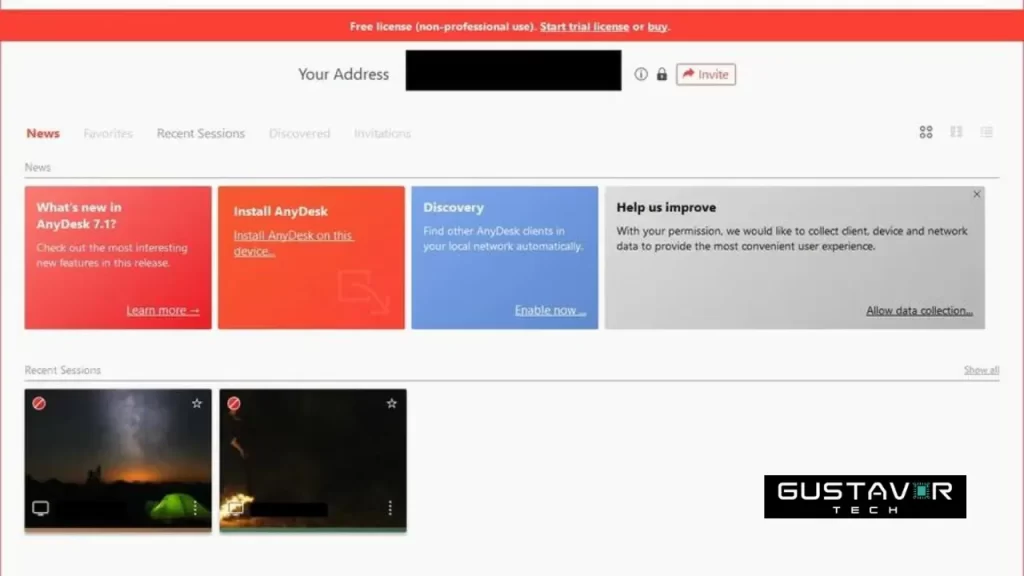Click the buy link in banner

click(x=657, y=27)
